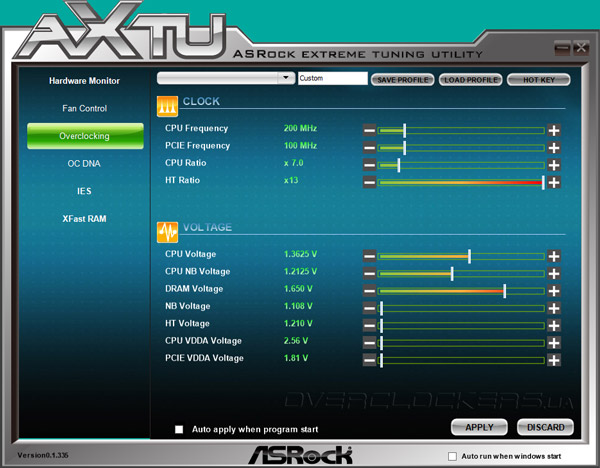
Task: Open XFast RAM section
Action: [x=84, y=219]
